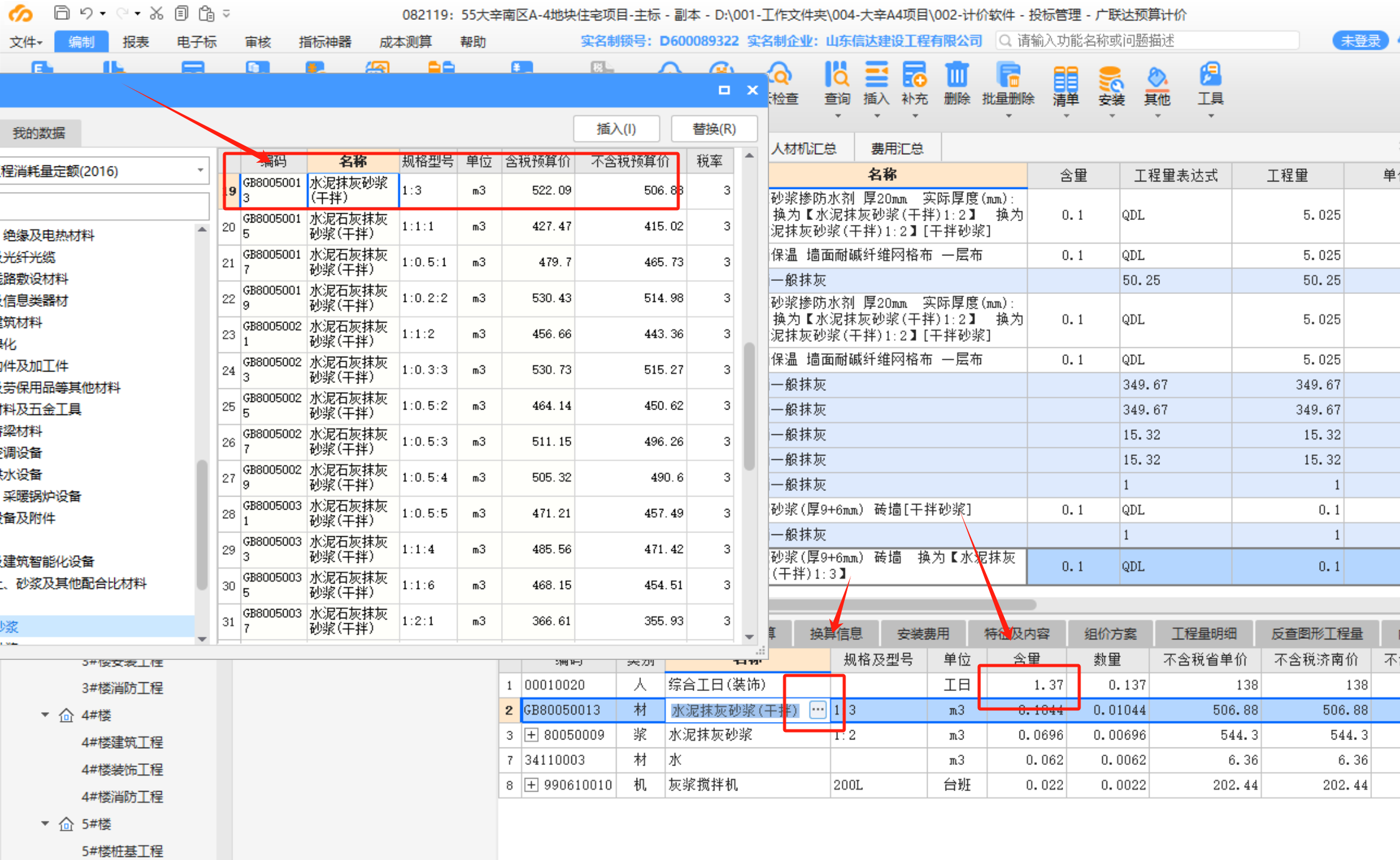This screenshot has width=1400, height=860.
Task: Open the 消耗量定额(2016) combo box
Action: click(x=103, y=171)
